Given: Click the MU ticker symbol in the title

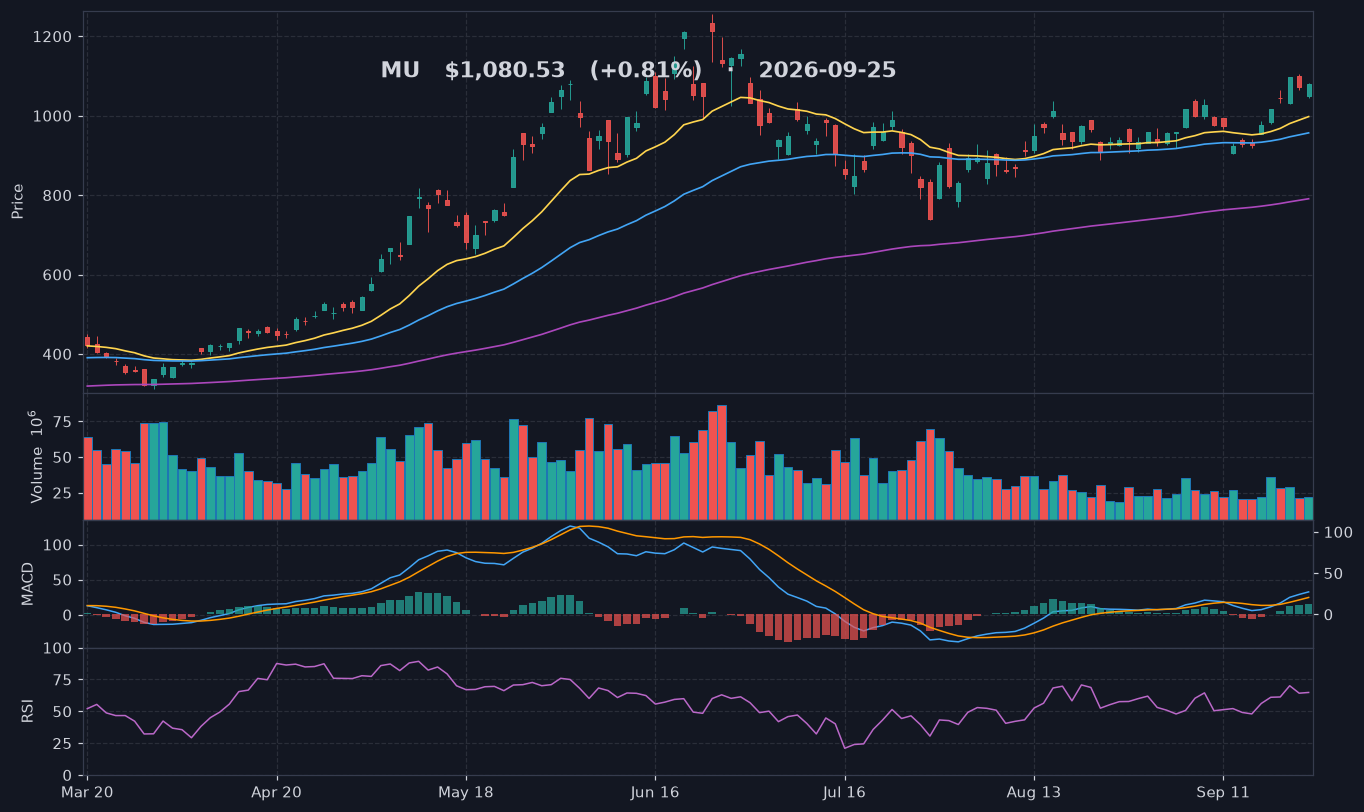Looking at the screenshot, I should pyautogui.click(x=400, y=71).
